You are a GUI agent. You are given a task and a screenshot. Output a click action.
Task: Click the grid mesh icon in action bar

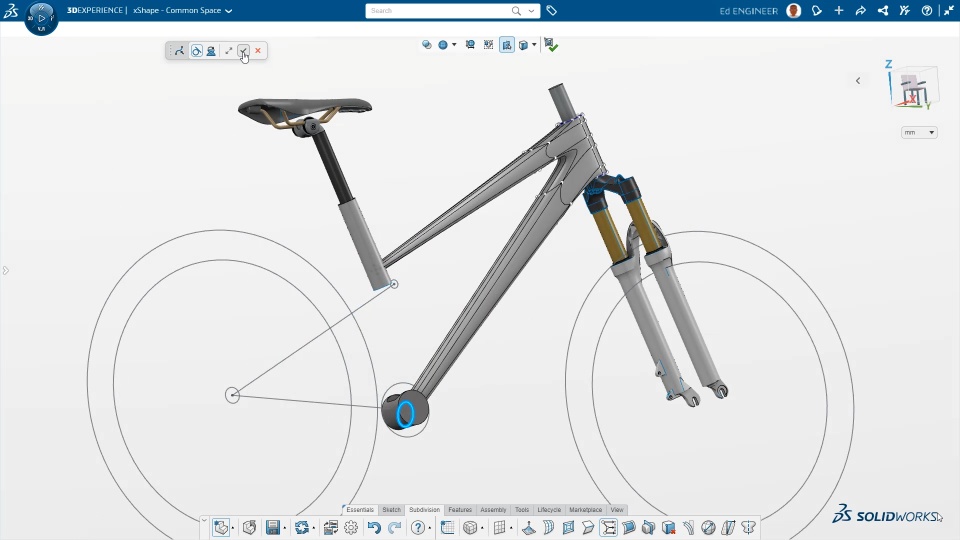(x=500, y=527)
